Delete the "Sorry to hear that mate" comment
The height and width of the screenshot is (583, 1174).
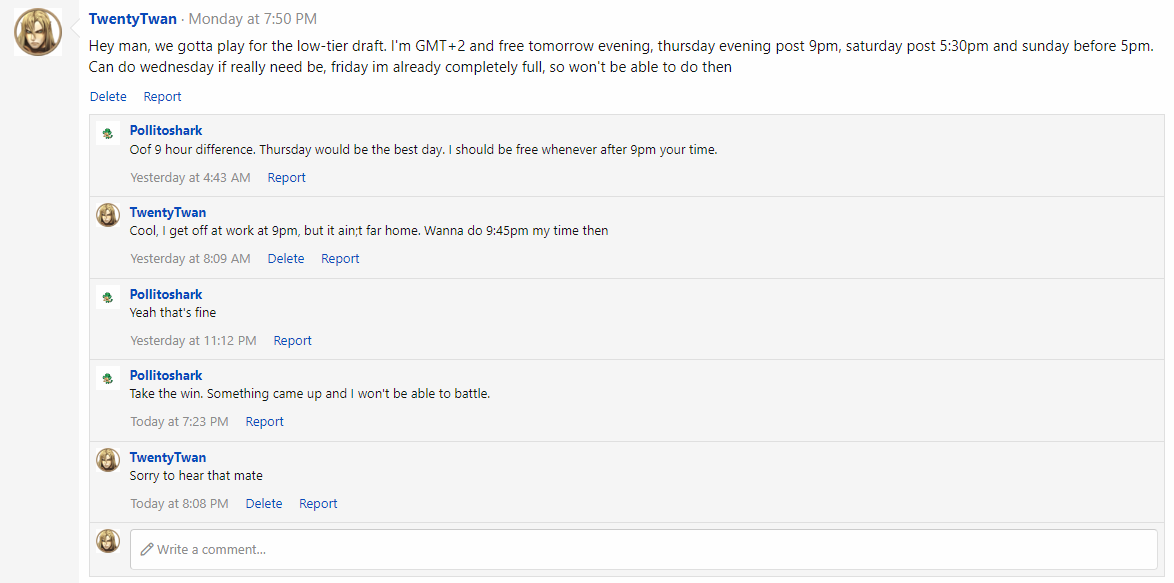(263, 504)
